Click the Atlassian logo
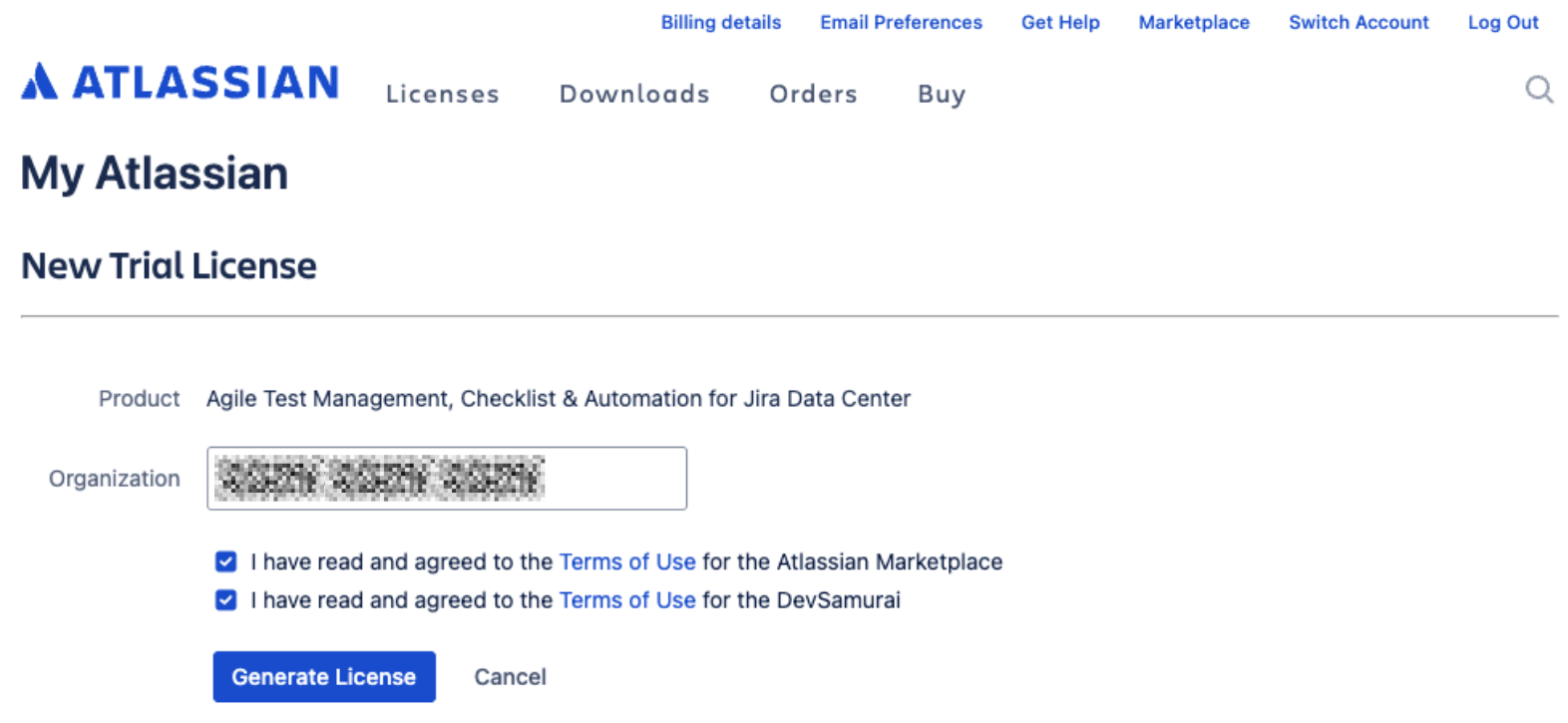 point(178,82)
